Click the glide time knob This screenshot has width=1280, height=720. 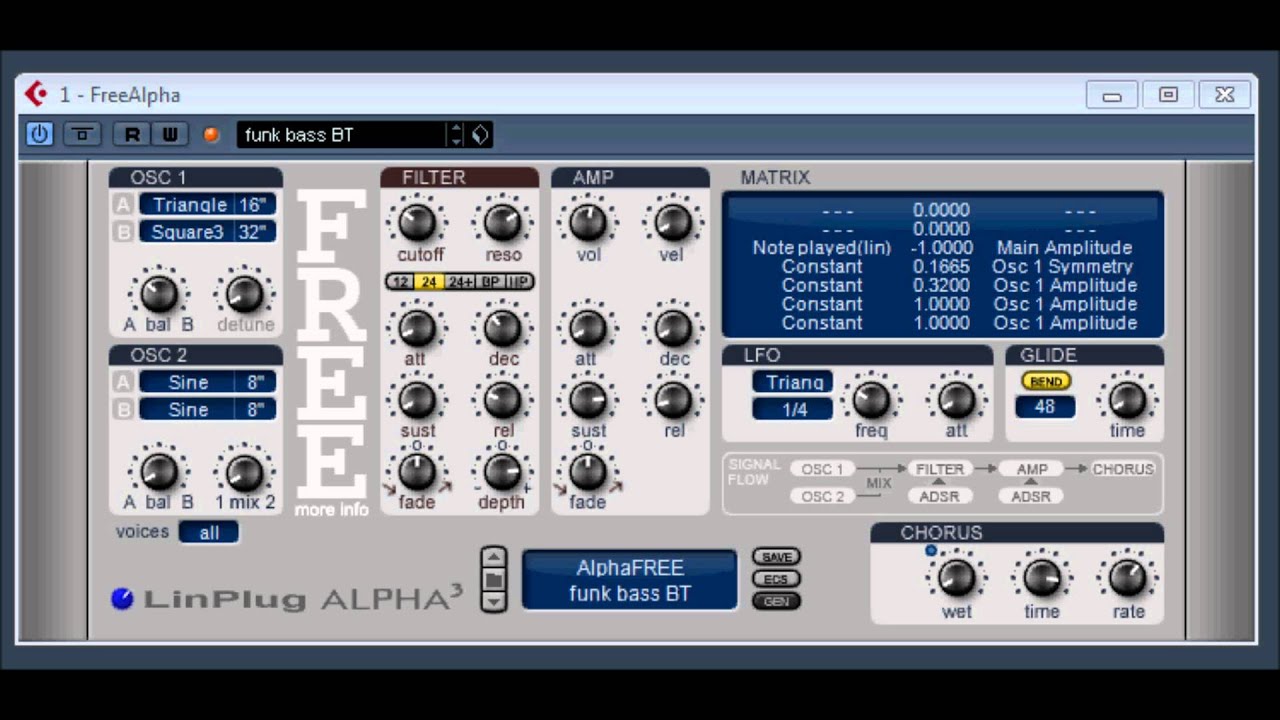(x=1127, y=400)
